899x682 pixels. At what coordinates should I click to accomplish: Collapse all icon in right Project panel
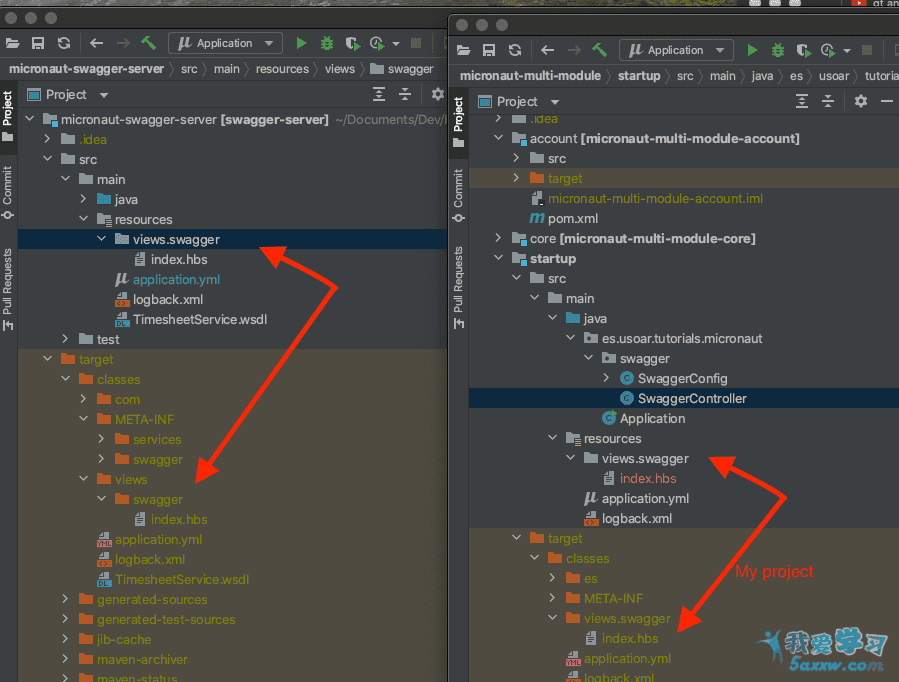[x=827, y=101]
